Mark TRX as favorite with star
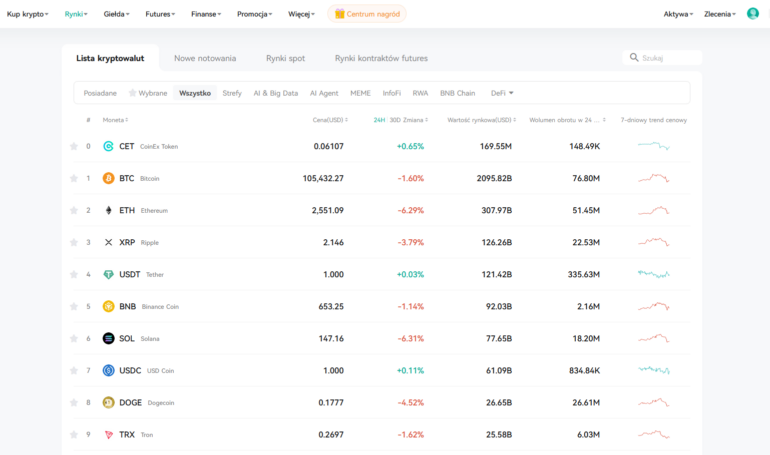 [x=73, y=434]
